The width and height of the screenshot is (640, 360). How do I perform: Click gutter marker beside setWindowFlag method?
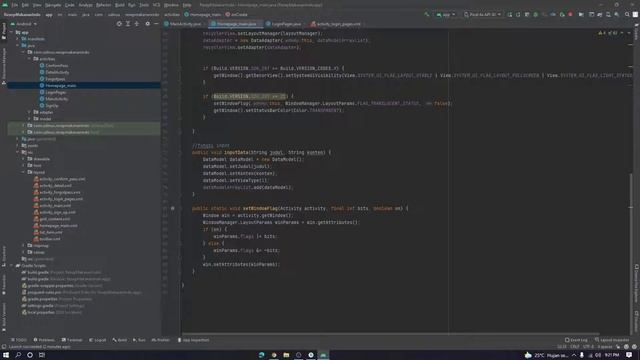pyautogui.click(x=173, y=209)
